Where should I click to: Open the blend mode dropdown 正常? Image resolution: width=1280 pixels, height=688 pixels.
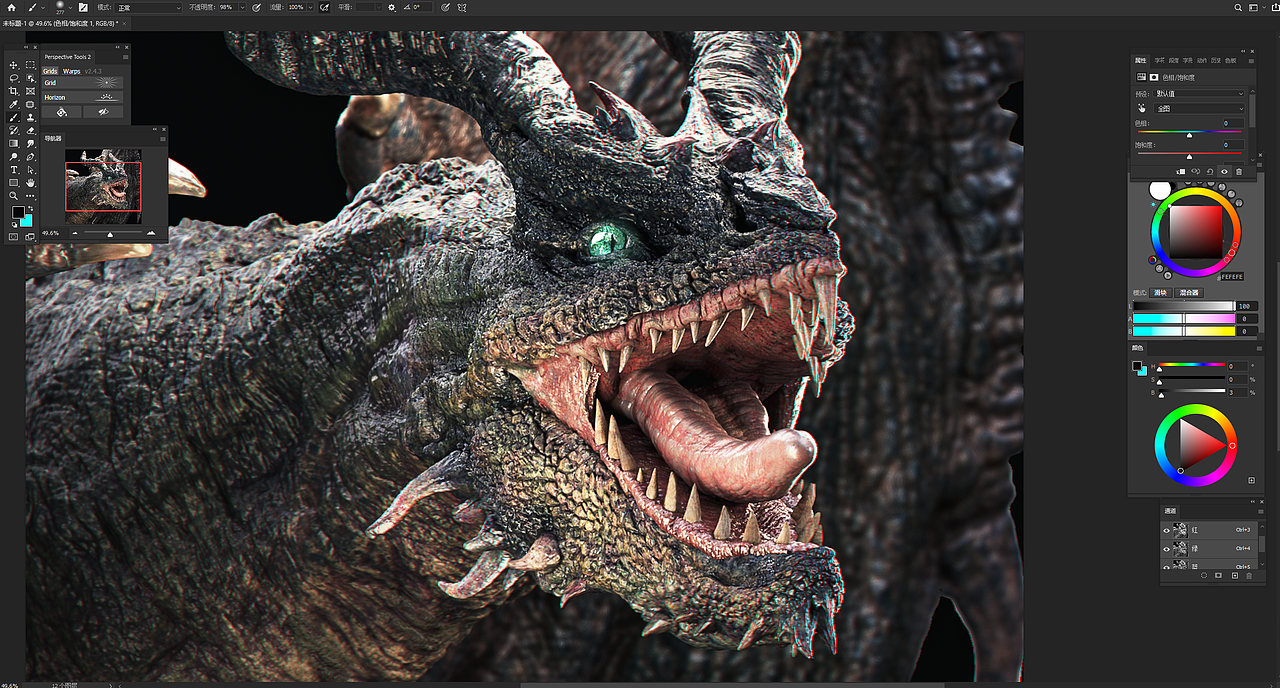coord(149,7)
